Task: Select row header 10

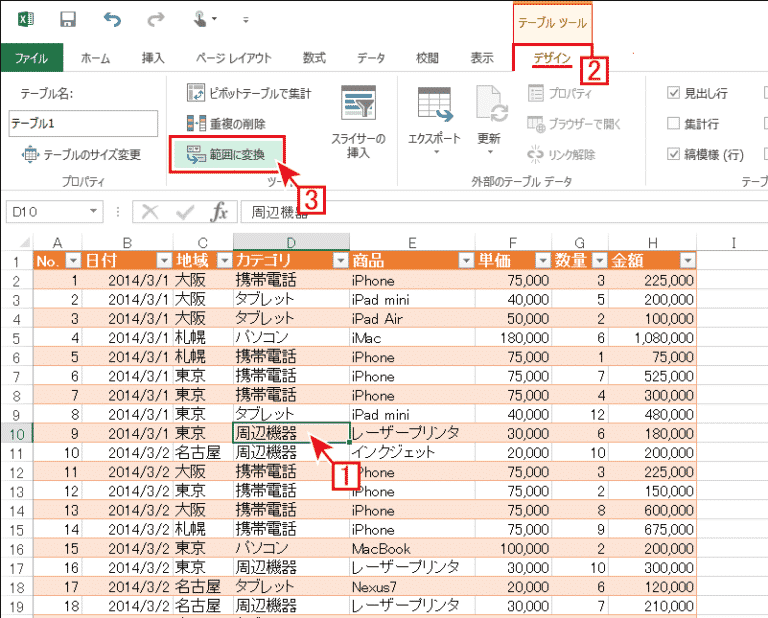Action: (17, 434)
